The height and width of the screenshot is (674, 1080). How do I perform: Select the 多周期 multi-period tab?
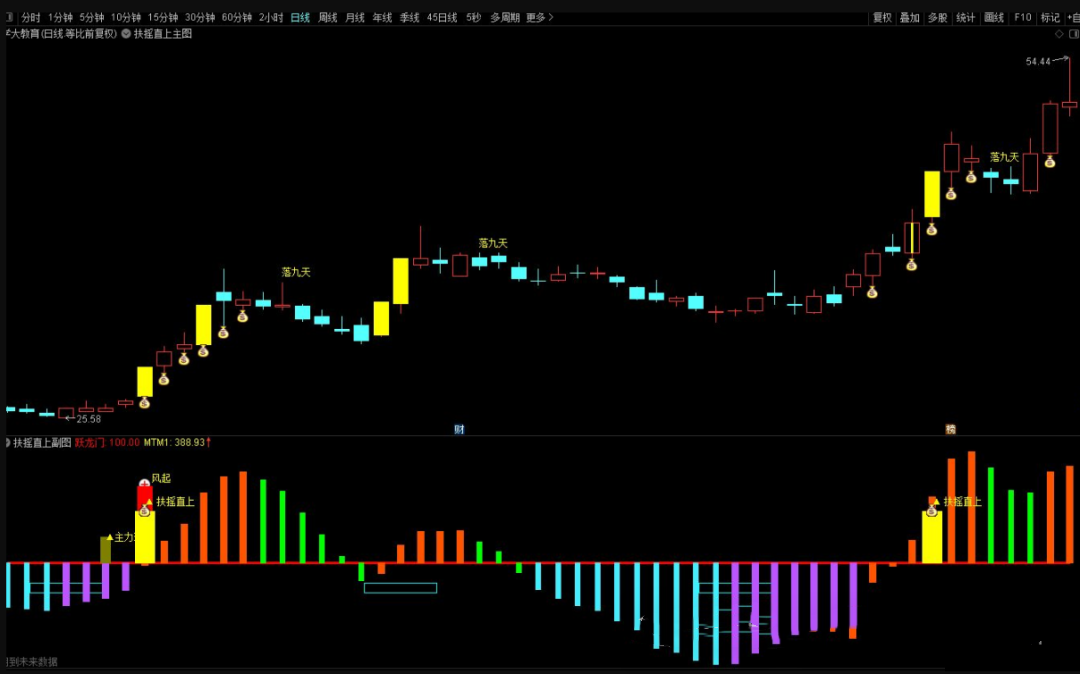pyautogui.click(x=504, y=17)
